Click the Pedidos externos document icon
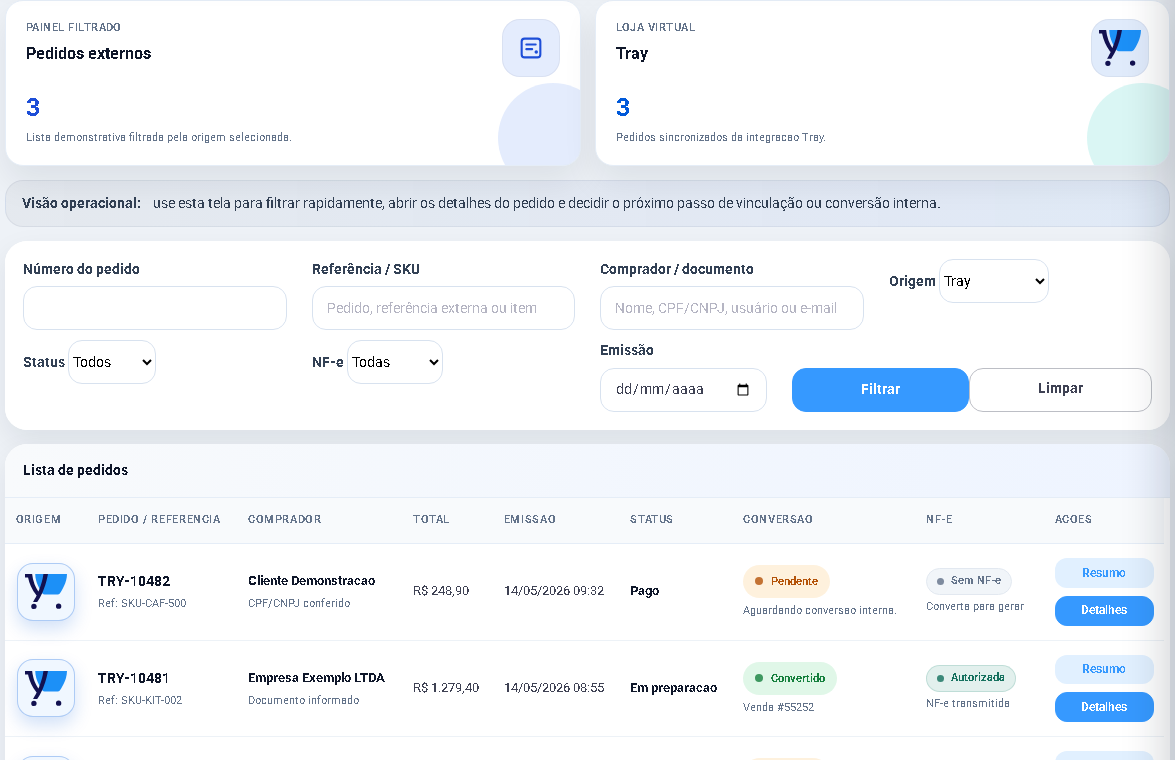Viewport: 1175px width, 760px height. click(x=531, y=48)
